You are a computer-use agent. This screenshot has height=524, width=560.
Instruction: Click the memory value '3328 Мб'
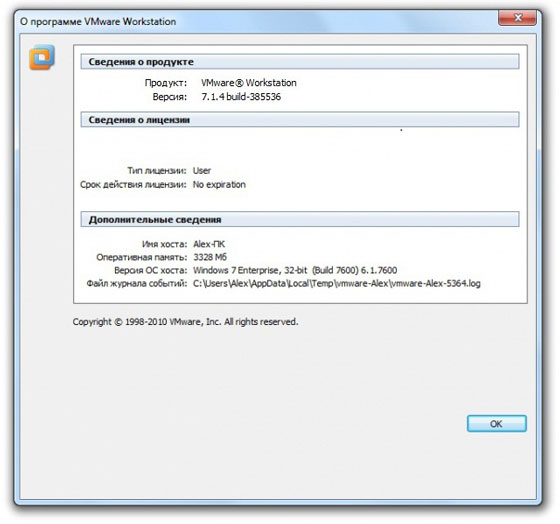(210, 257)
